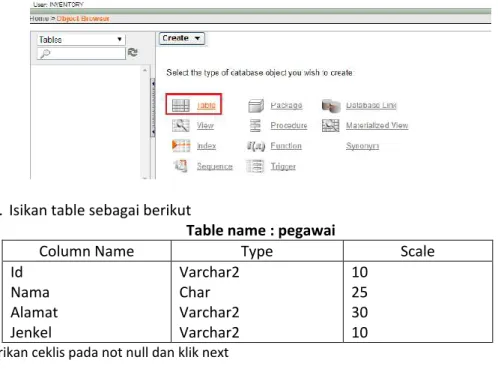Open the Package link

pyautogui.click(x=286, y=105)
